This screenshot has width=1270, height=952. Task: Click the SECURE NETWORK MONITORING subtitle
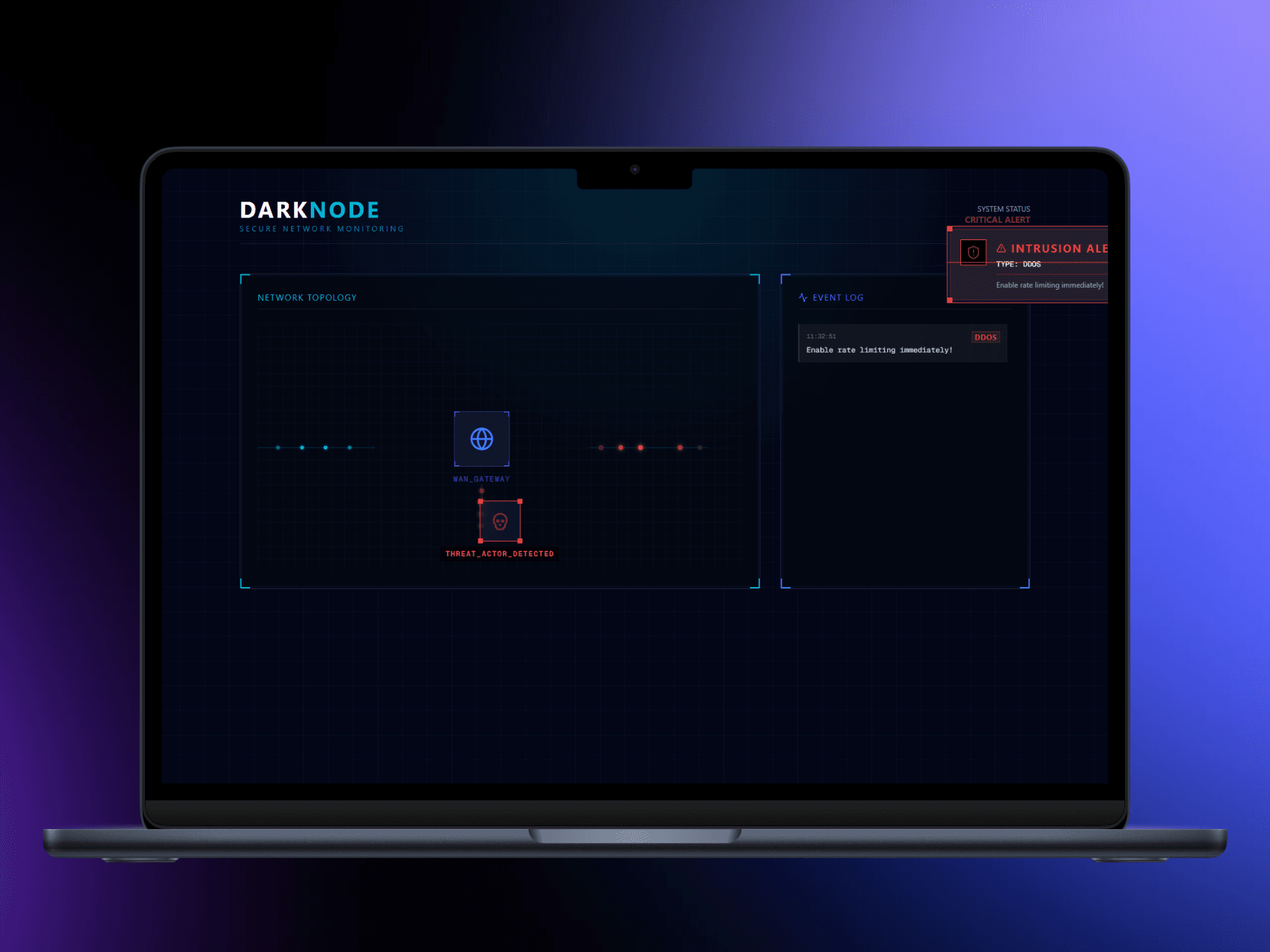coord(321,229)
